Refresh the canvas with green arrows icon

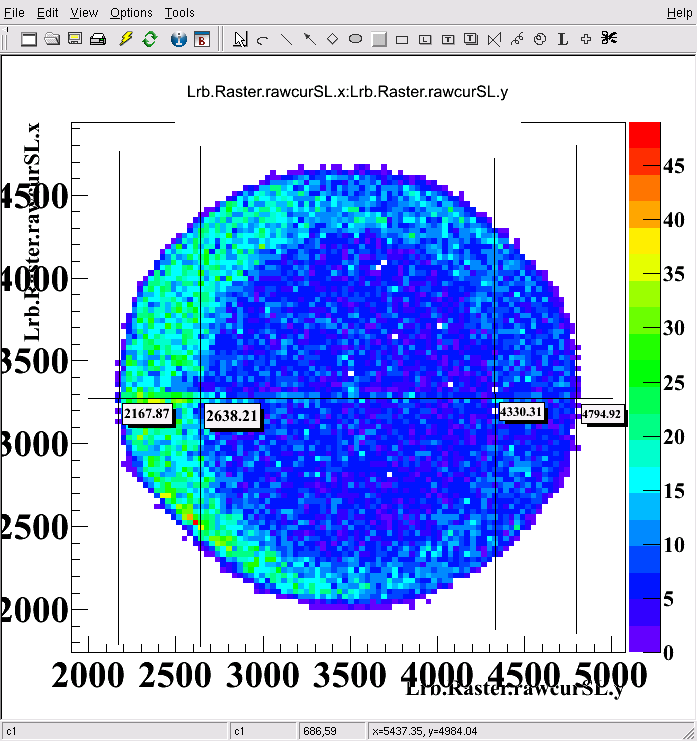(150, 39)
